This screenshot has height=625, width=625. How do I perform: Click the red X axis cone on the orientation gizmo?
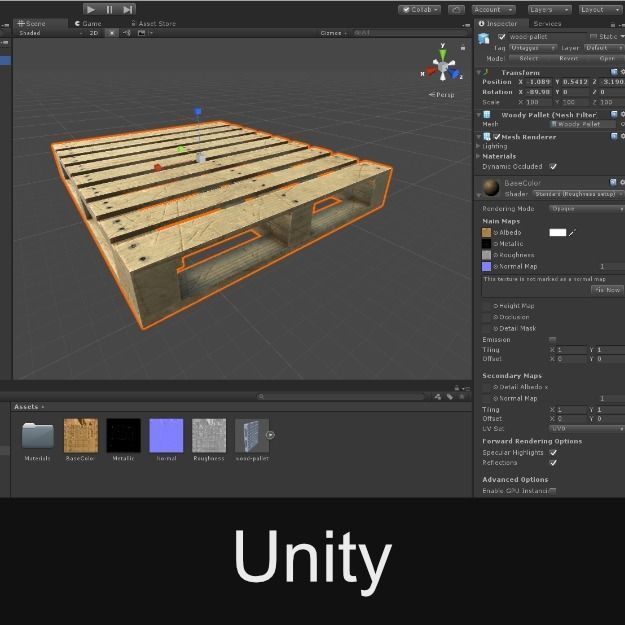(x=431, y=71)
